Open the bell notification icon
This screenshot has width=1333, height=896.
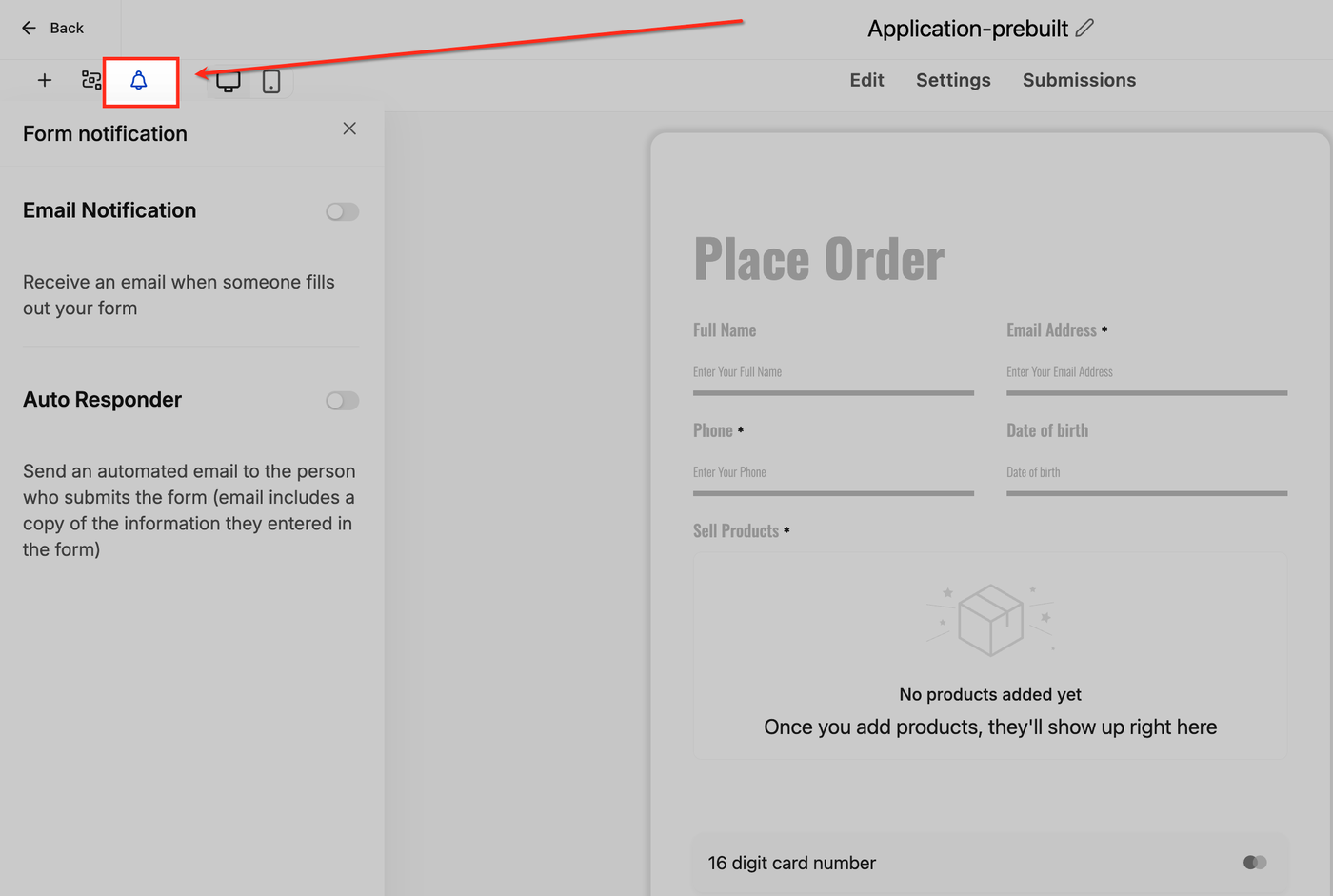[139, 81]
